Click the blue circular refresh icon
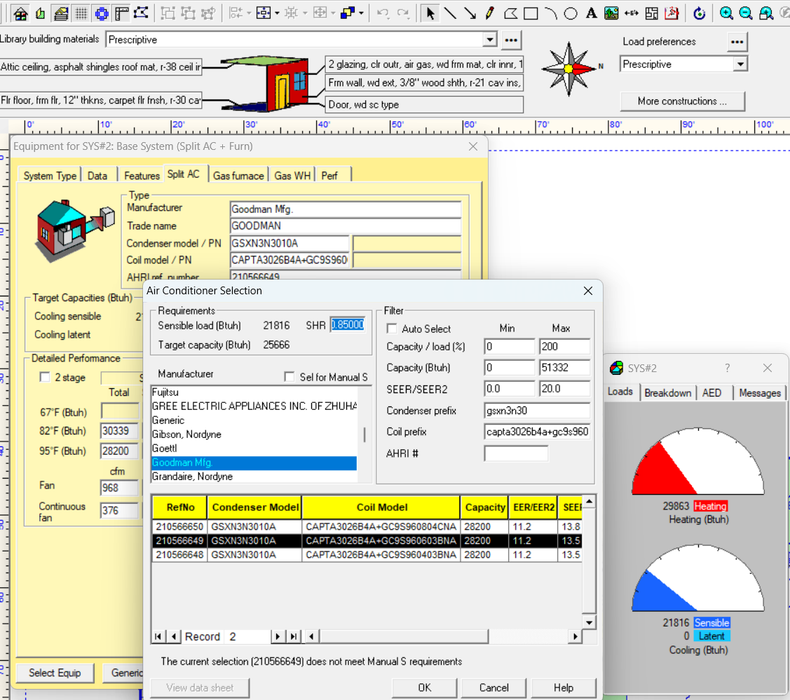 699,14
